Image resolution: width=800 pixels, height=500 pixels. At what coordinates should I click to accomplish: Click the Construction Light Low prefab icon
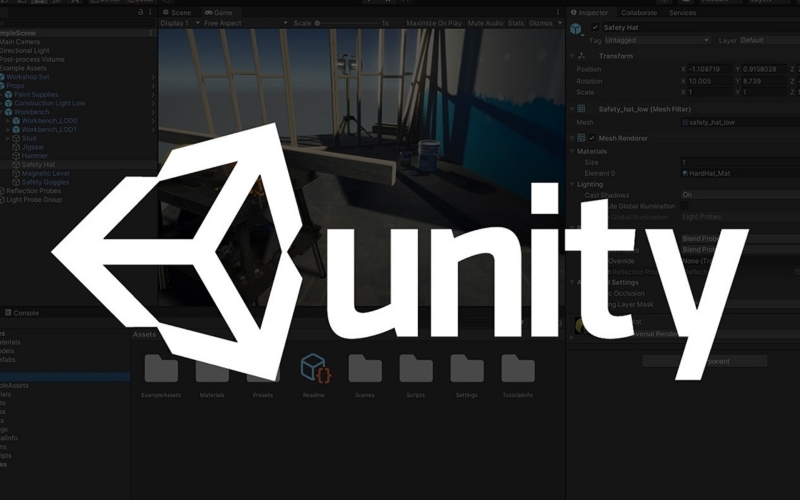pyautogui.click(x=8, y=103)
